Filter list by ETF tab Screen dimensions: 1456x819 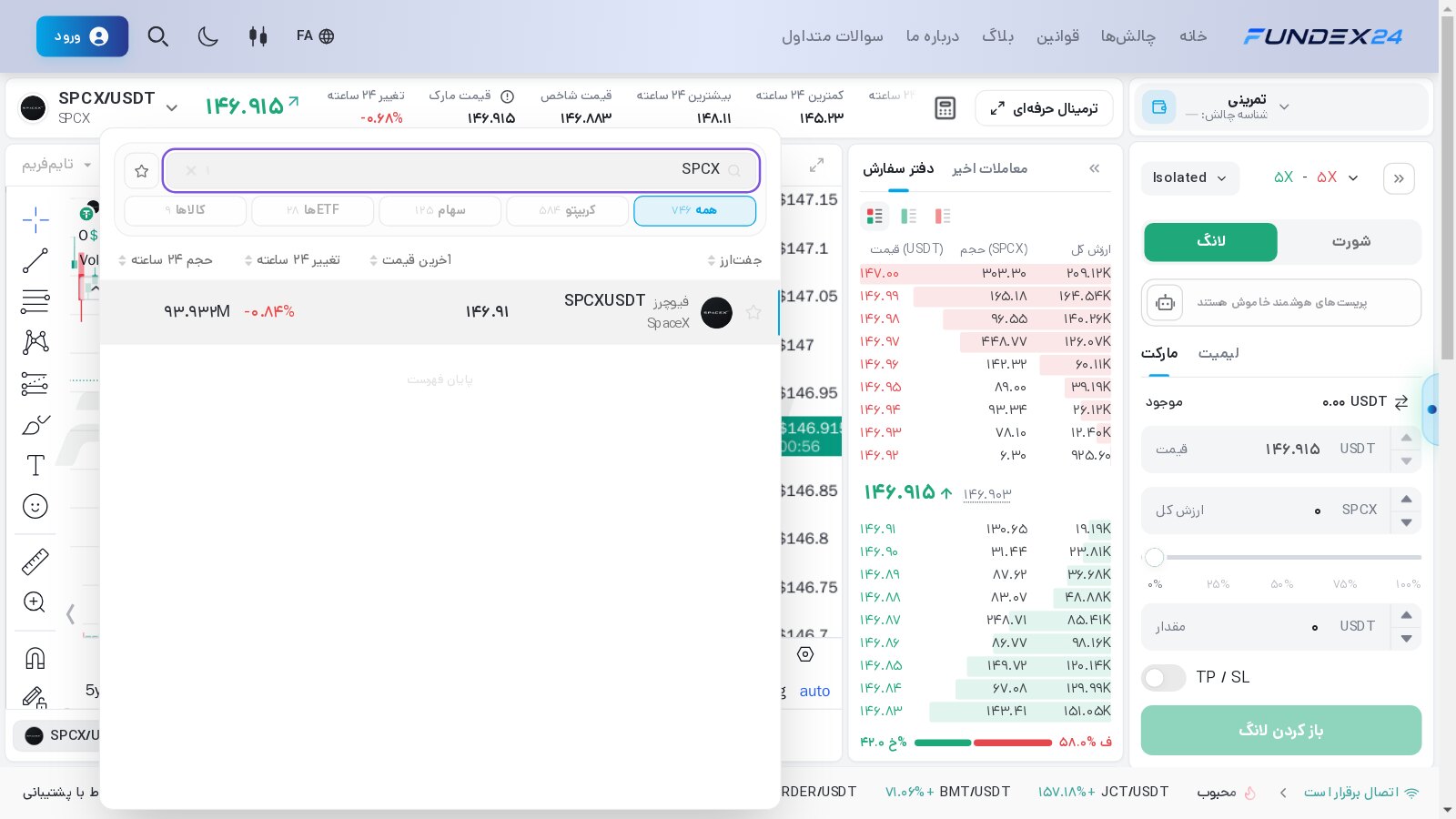coord(312,210)
